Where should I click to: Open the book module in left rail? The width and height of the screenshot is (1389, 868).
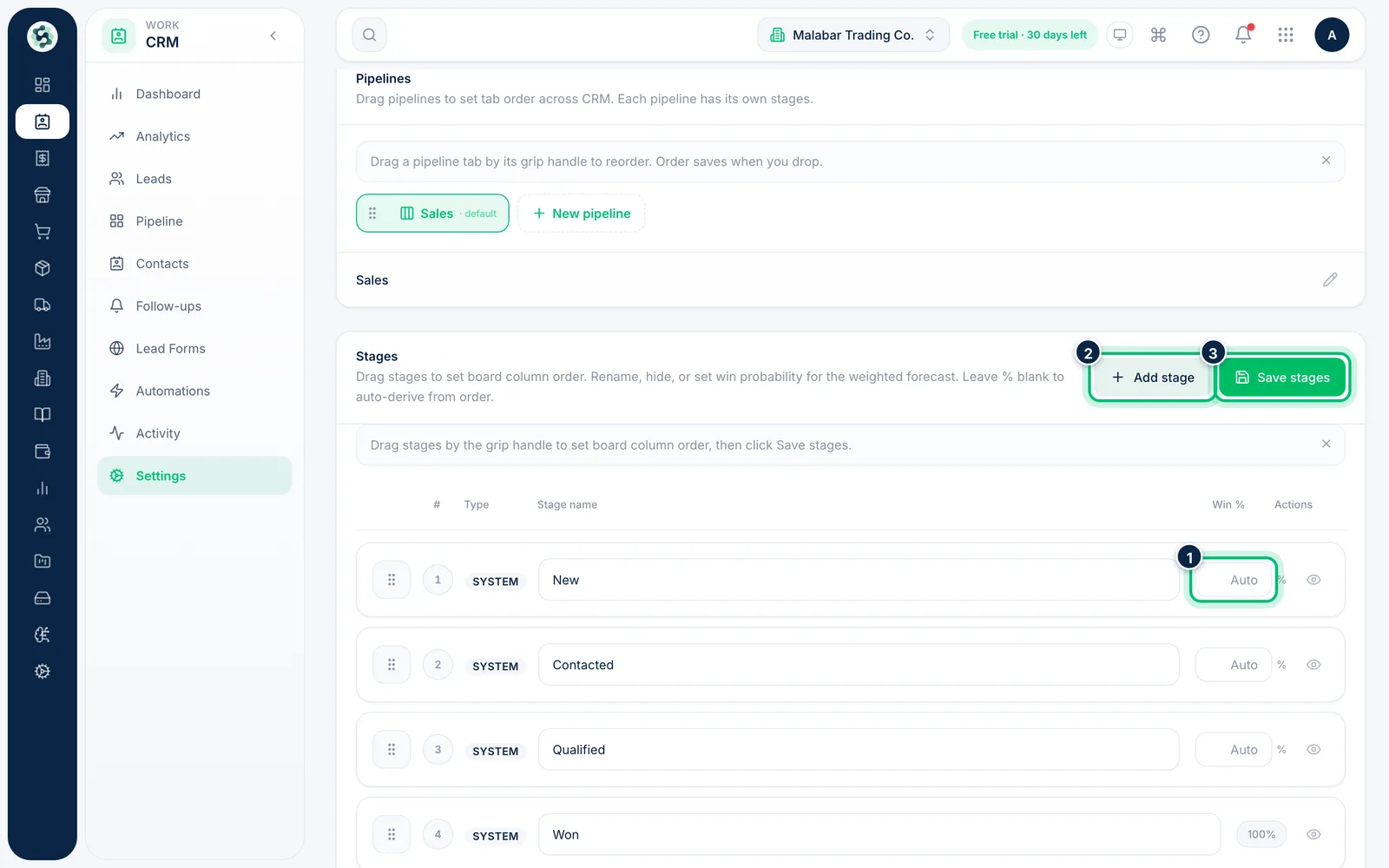click(x=43, y=415)
